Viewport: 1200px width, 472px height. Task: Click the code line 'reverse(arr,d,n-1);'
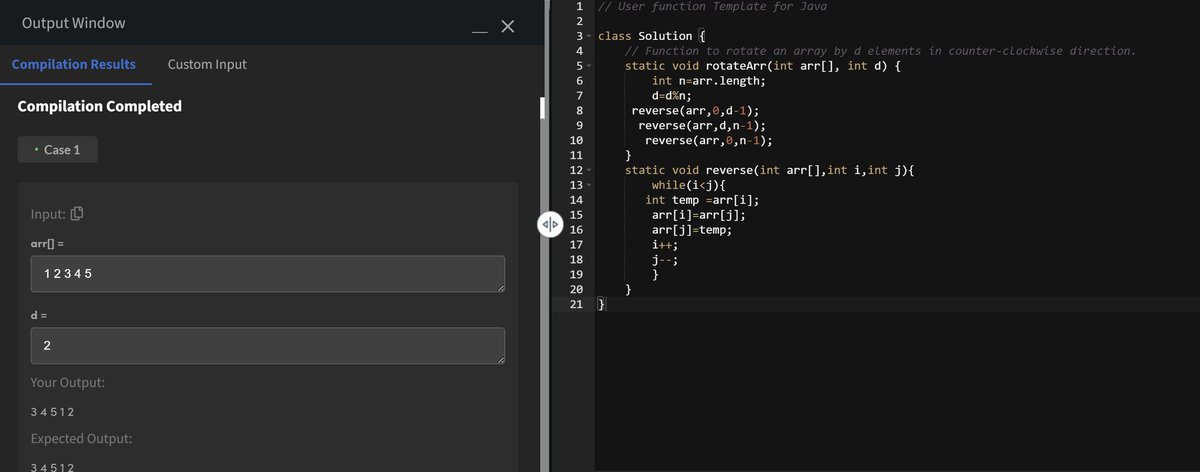point(702,125)
